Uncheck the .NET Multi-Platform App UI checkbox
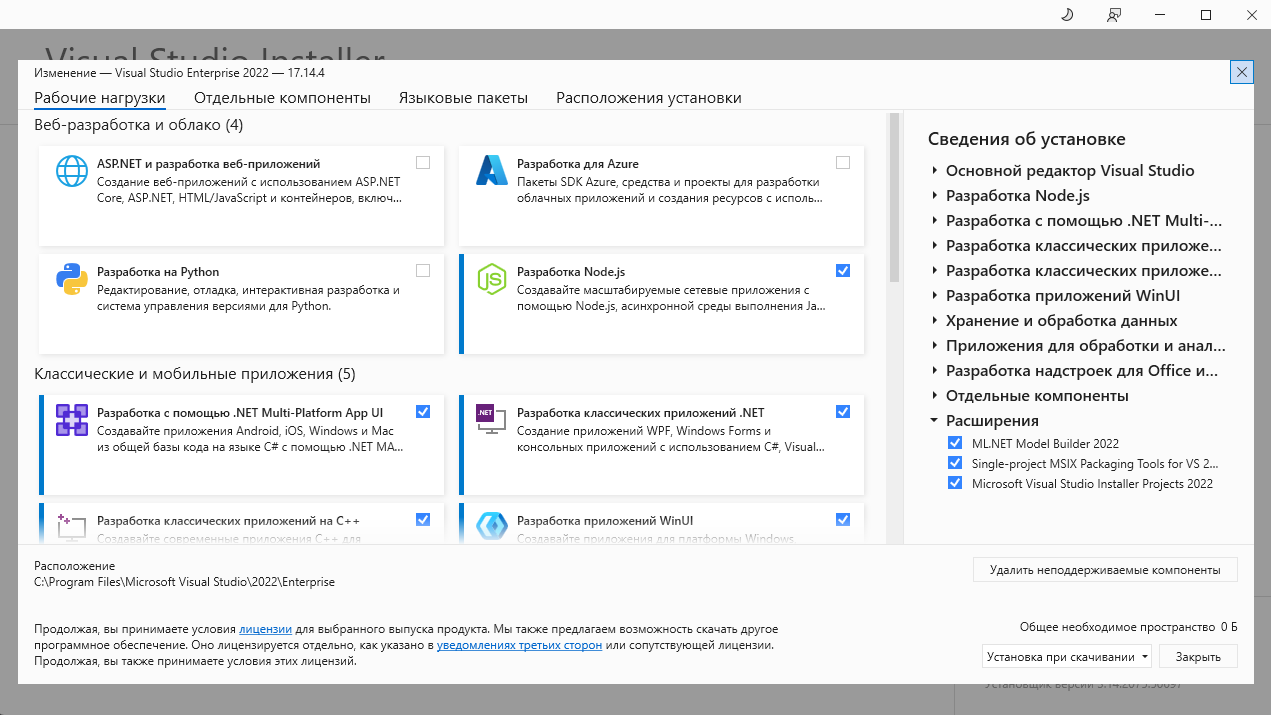1271x715 pixels. click(x=423, y=412)
